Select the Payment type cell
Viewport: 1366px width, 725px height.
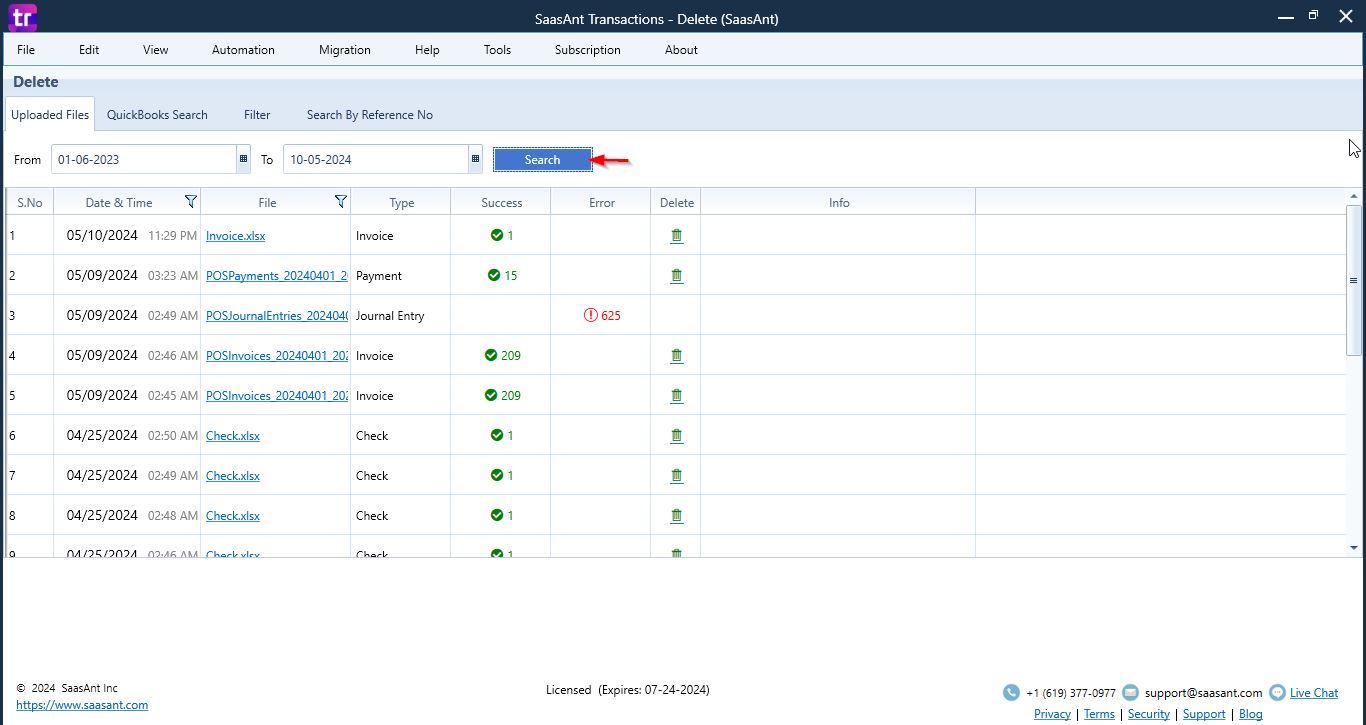[x=401, y=275]
